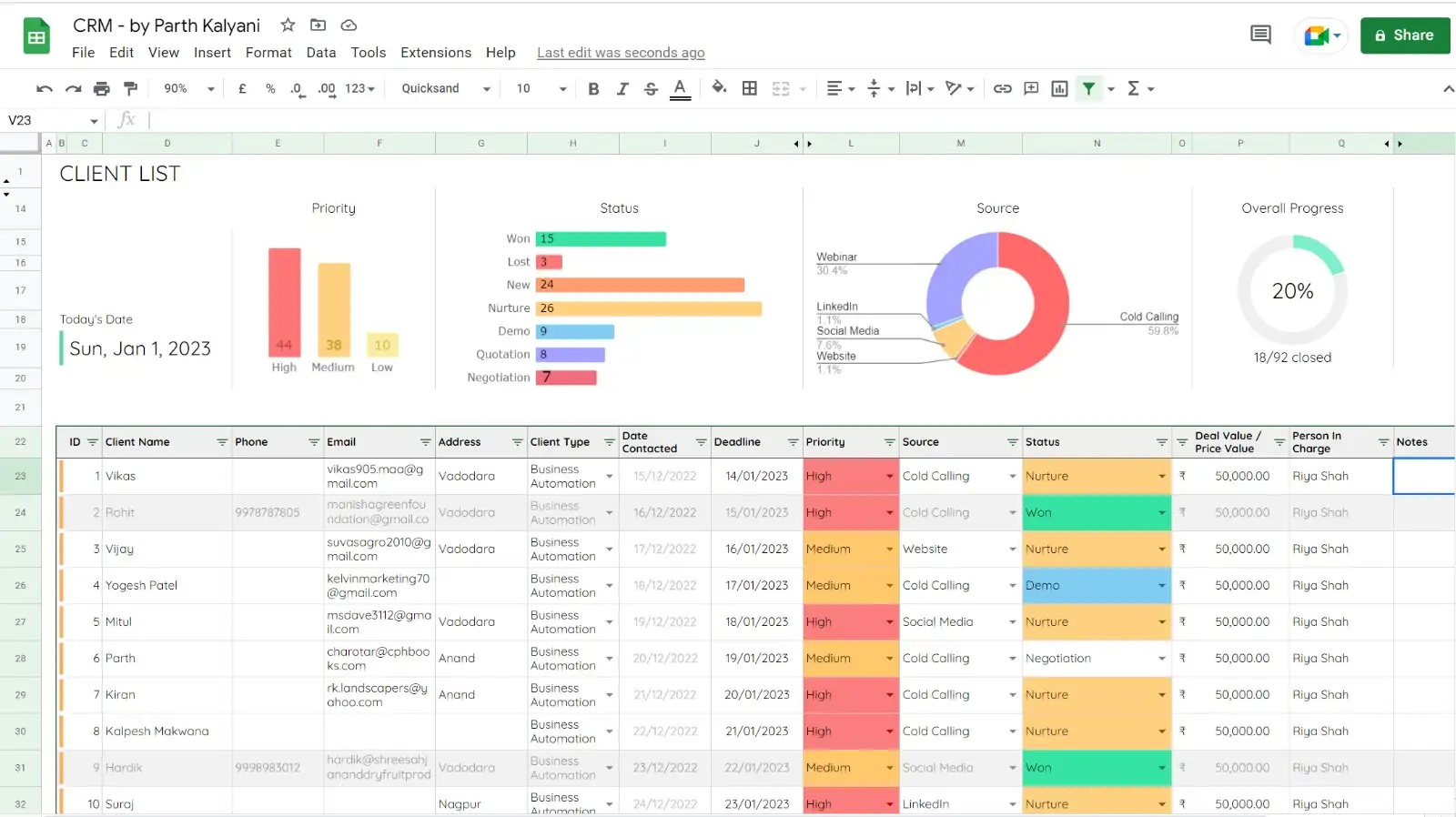The width and height of the screenshot is (1456, 817).
Task: Open Priority dropdown in Vikas row
Action: coord(889,476)
